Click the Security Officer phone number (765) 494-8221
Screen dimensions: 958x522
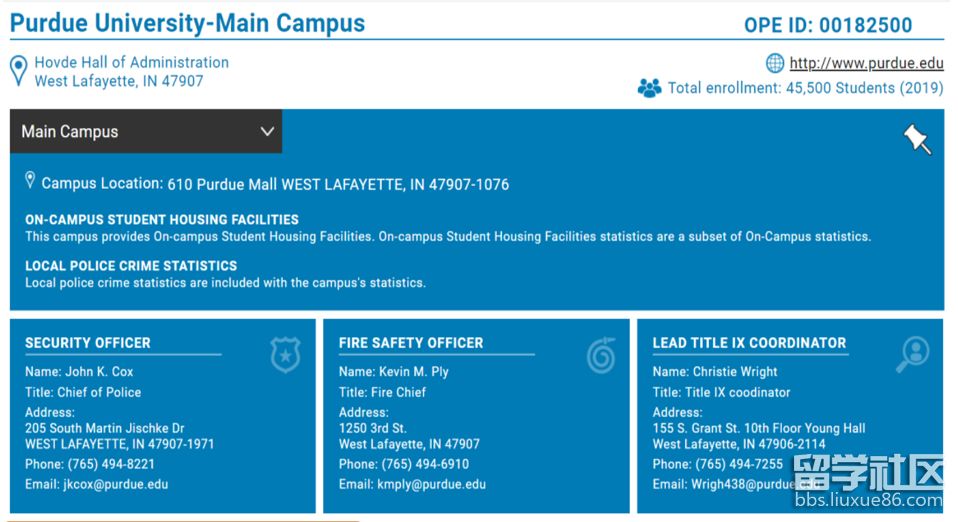click(x=111, y=464)
